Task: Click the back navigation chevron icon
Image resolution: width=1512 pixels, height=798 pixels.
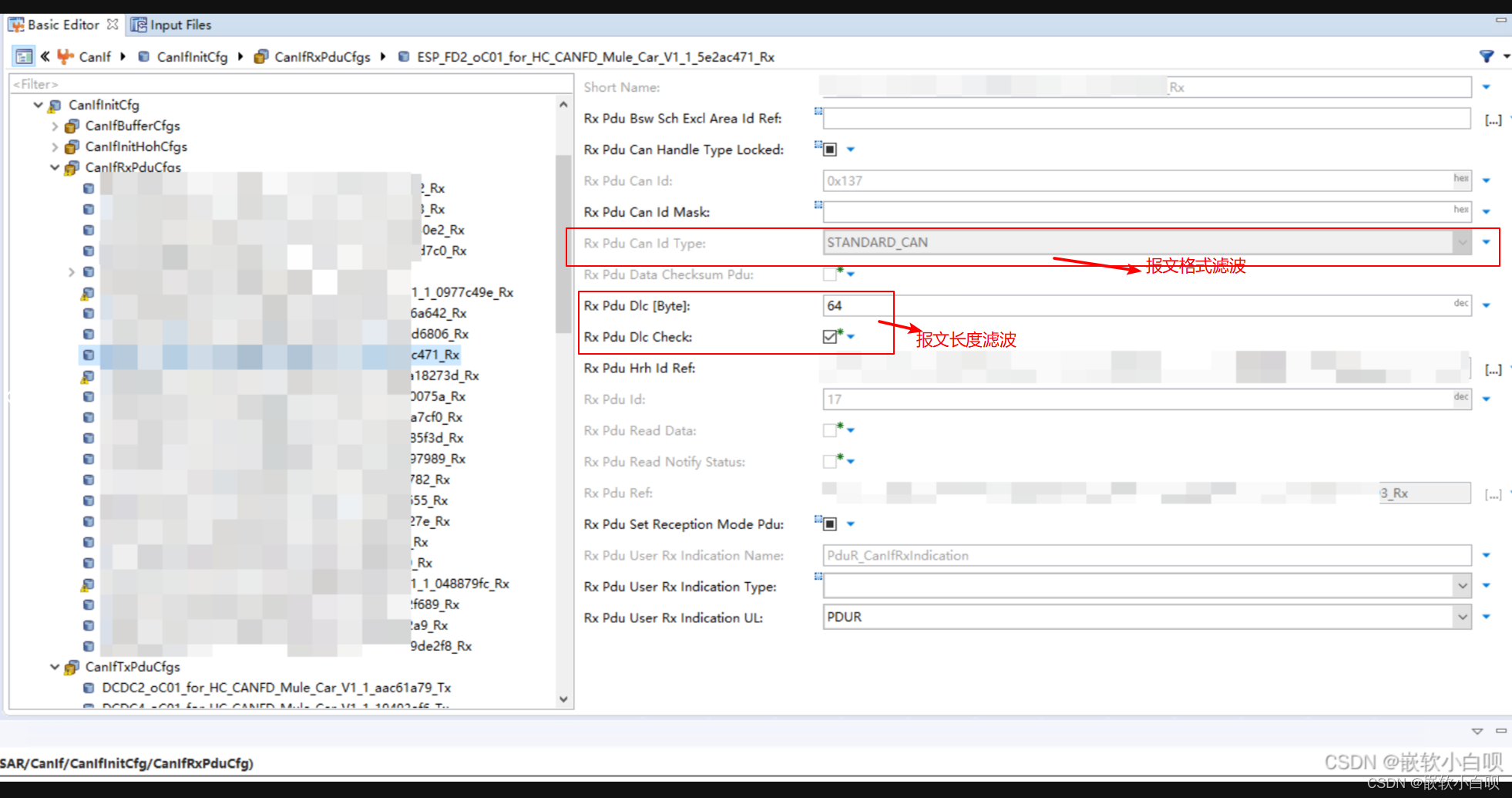Action: (45, 56)
